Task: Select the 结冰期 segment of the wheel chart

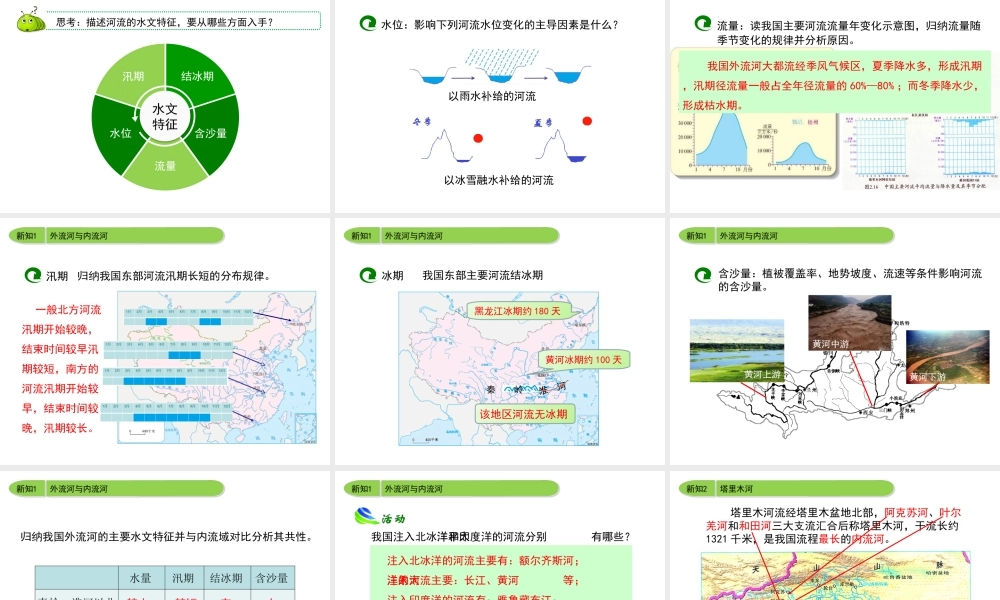Action: 197,76
